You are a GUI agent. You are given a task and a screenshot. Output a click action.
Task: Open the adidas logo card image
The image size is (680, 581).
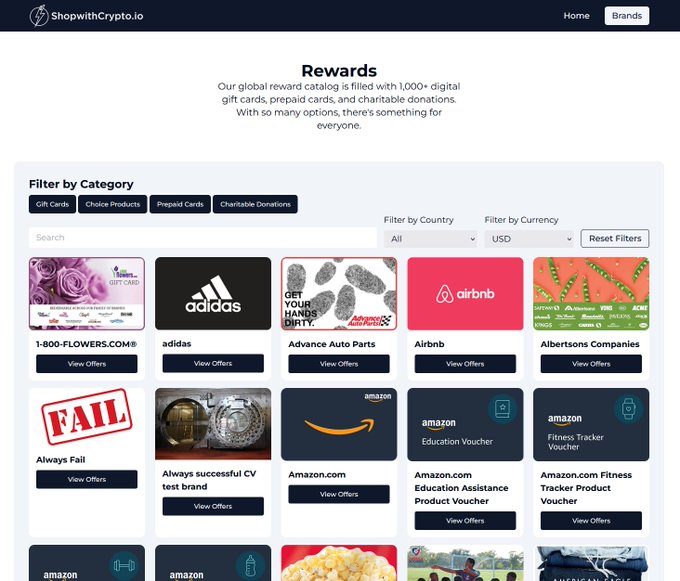pos(213,294)
